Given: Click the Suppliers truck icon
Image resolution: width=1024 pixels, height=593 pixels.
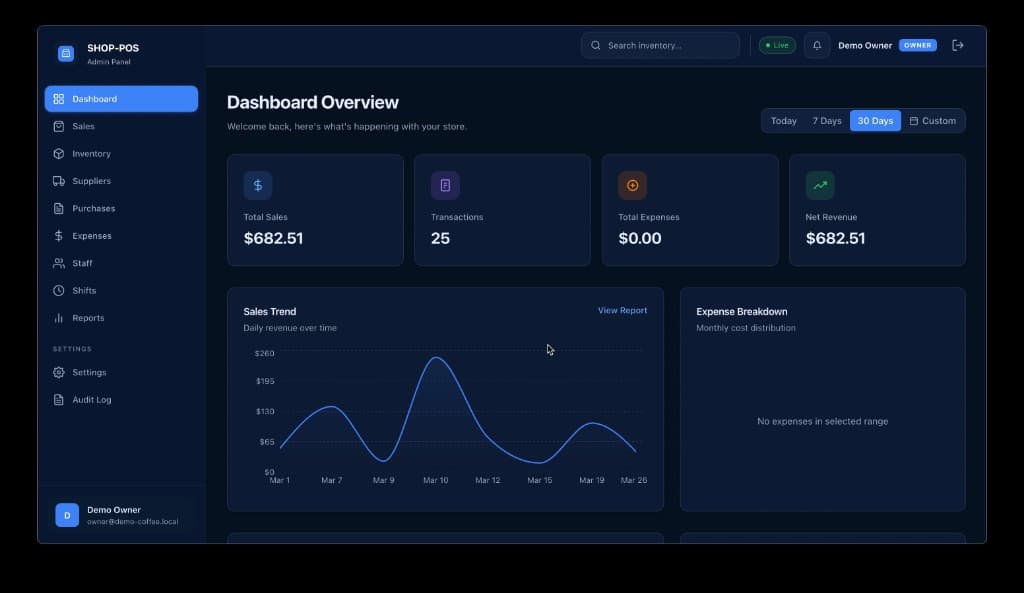Looking at the screenshot, I should 59,181.
